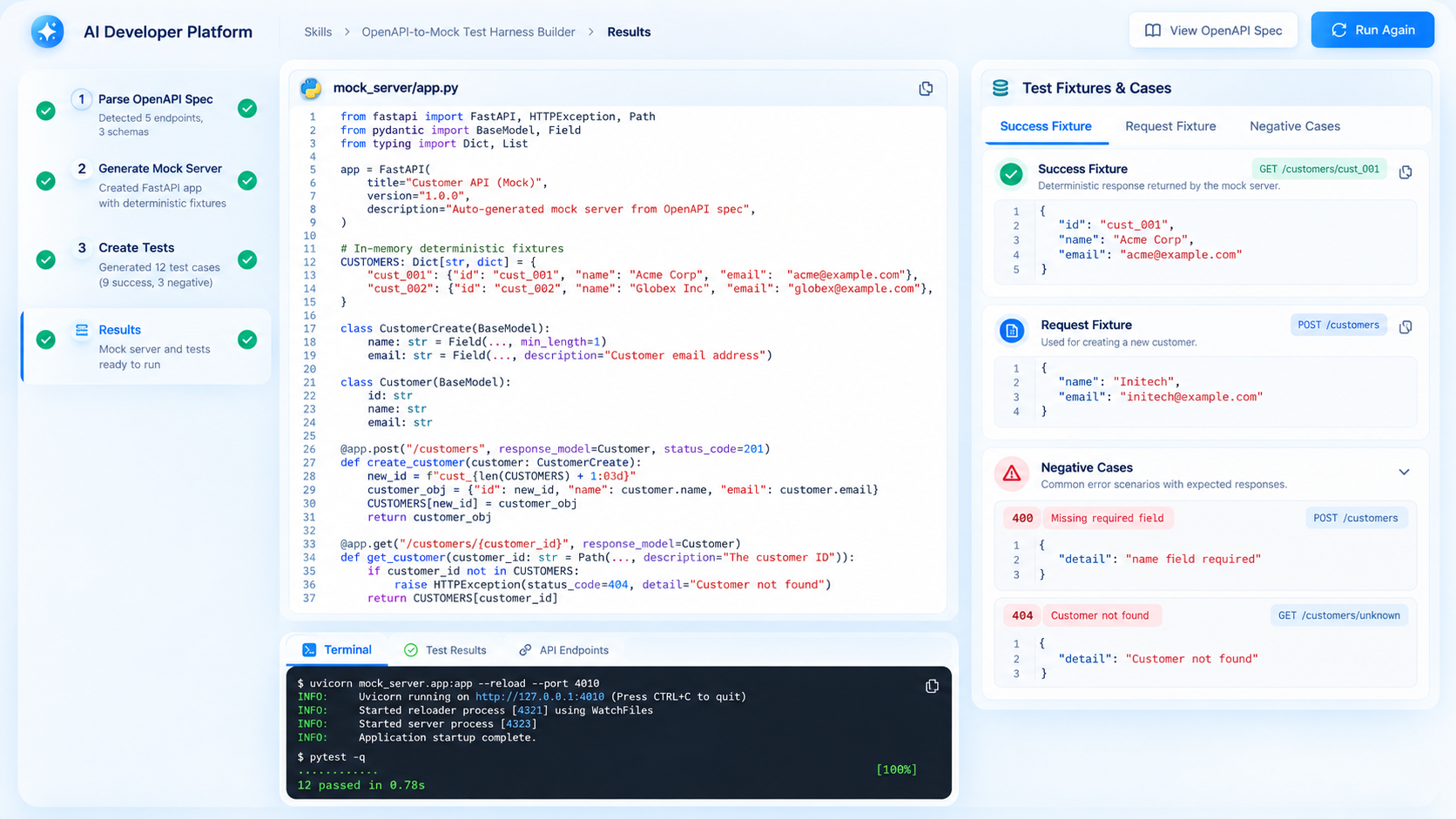The width and height of the screenshot is (1456, 819).
Task: Click the left green check beside Generate Mock Server
Action: (46, 181)
